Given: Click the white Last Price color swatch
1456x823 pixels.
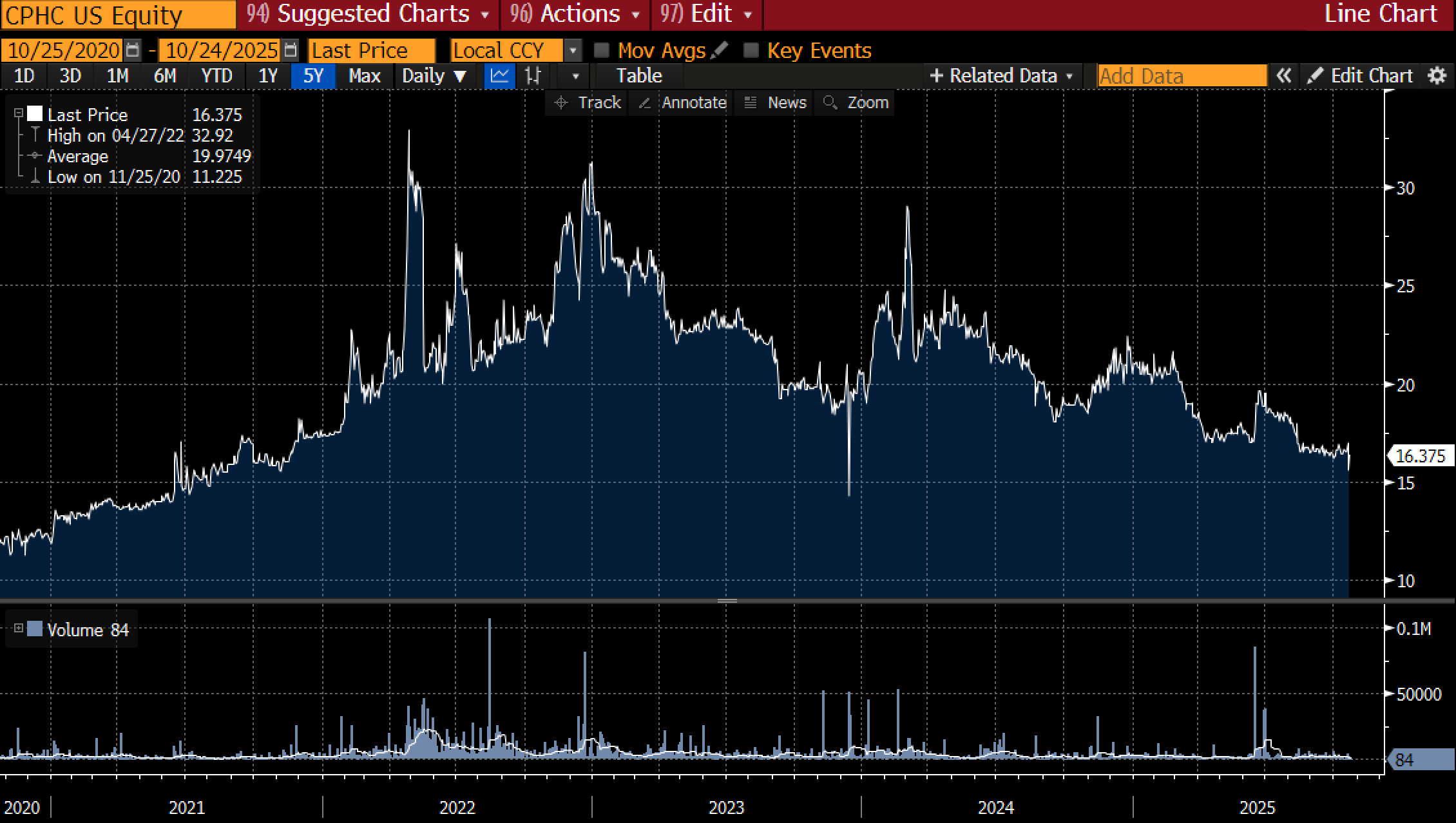Looking at the screenshot, I should [x=35, y=114].
